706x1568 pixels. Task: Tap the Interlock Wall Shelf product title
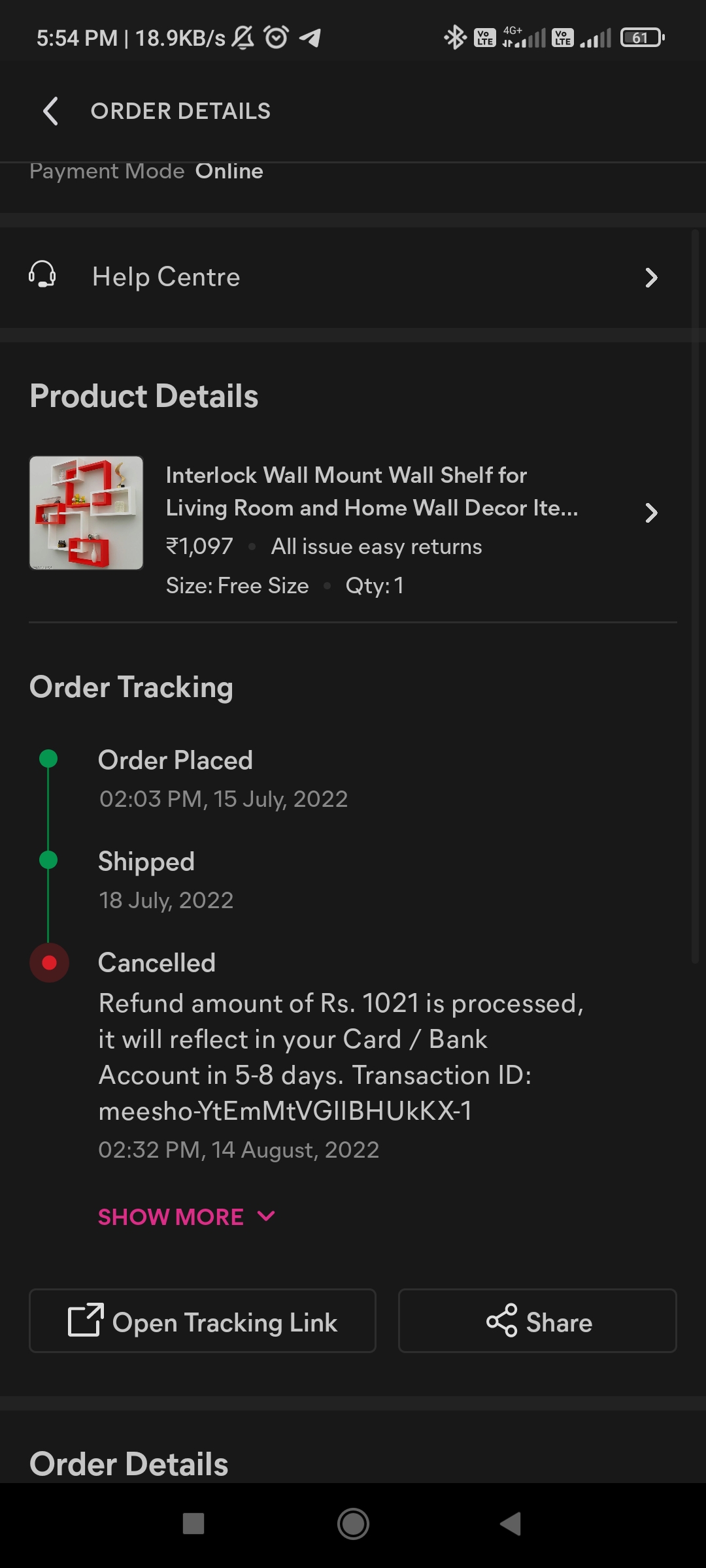(371, 491)
